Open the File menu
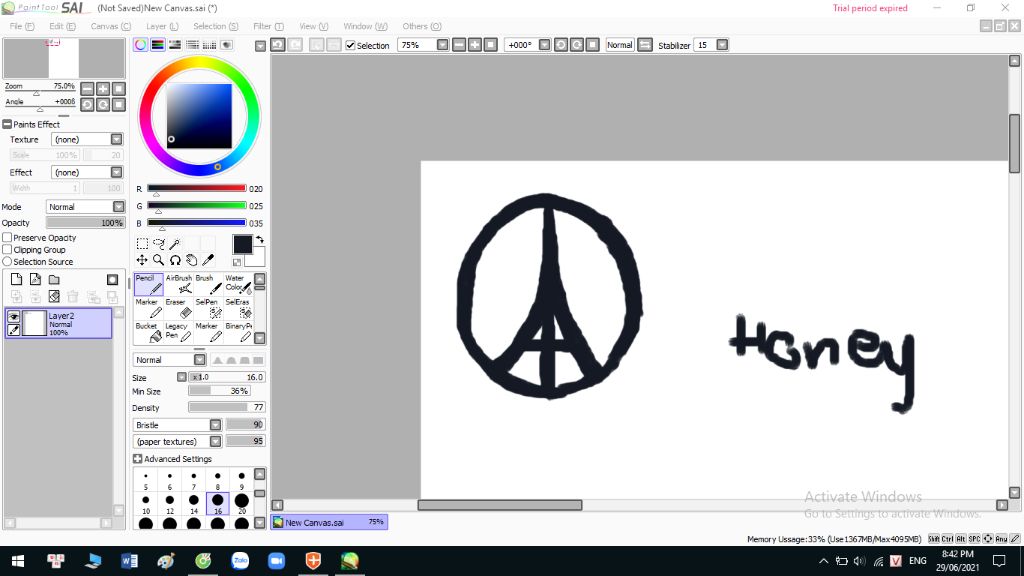The image size is (1024, 576). point(22,26)
